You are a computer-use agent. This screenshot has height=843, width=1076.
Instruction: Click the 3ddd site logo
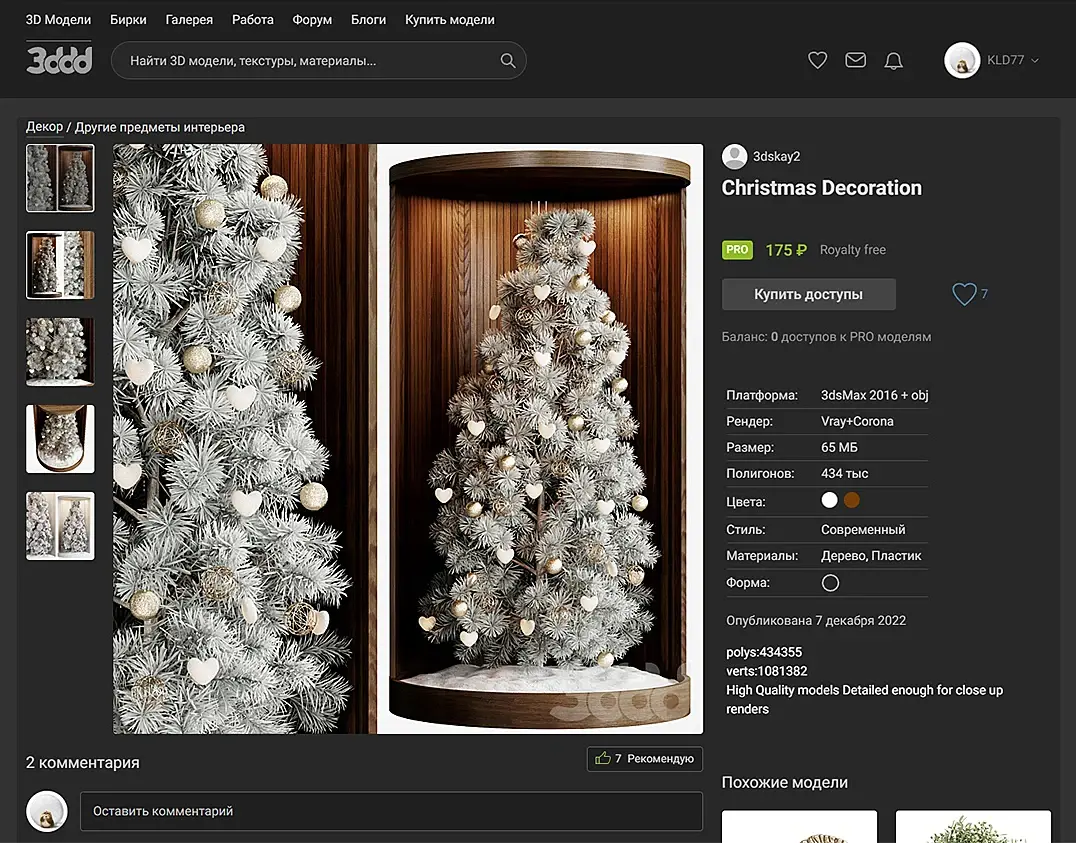[59, 60]
